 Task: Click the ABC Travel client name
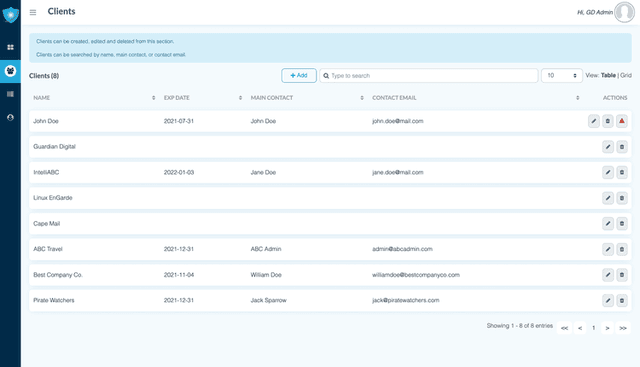[48, 249]
